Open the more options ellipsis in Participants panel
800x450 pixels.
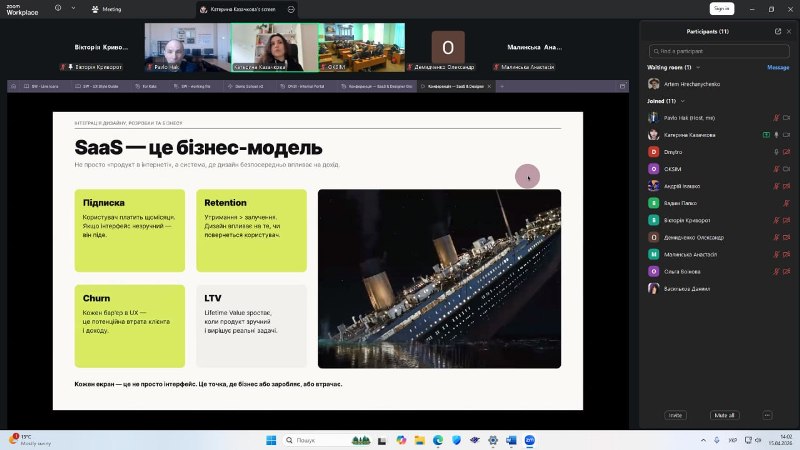(767, 415)
